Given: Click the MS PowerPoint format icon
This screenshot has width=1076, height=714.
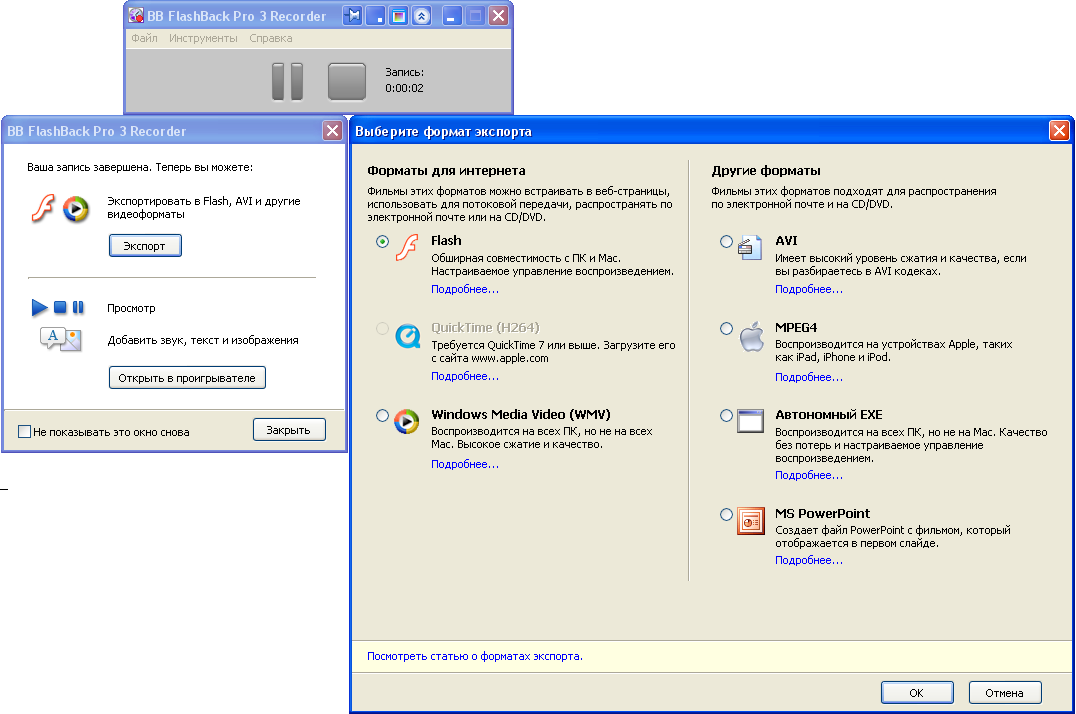Looking at the screenshot, I should point(750,521).
